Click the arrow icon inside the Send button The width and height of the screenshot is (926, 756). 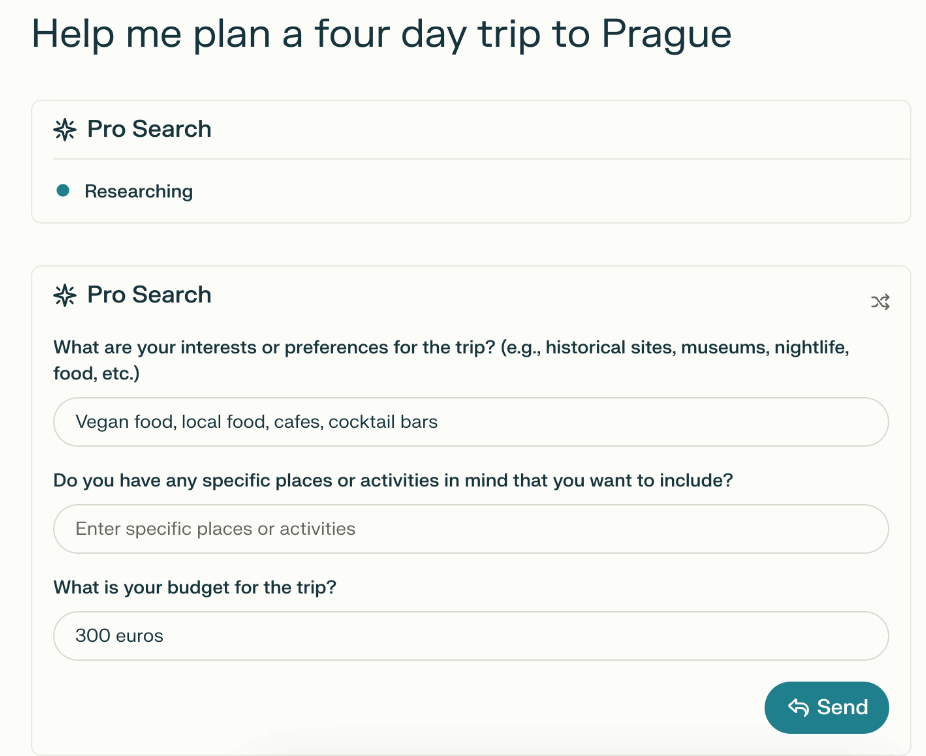[798, 707]
